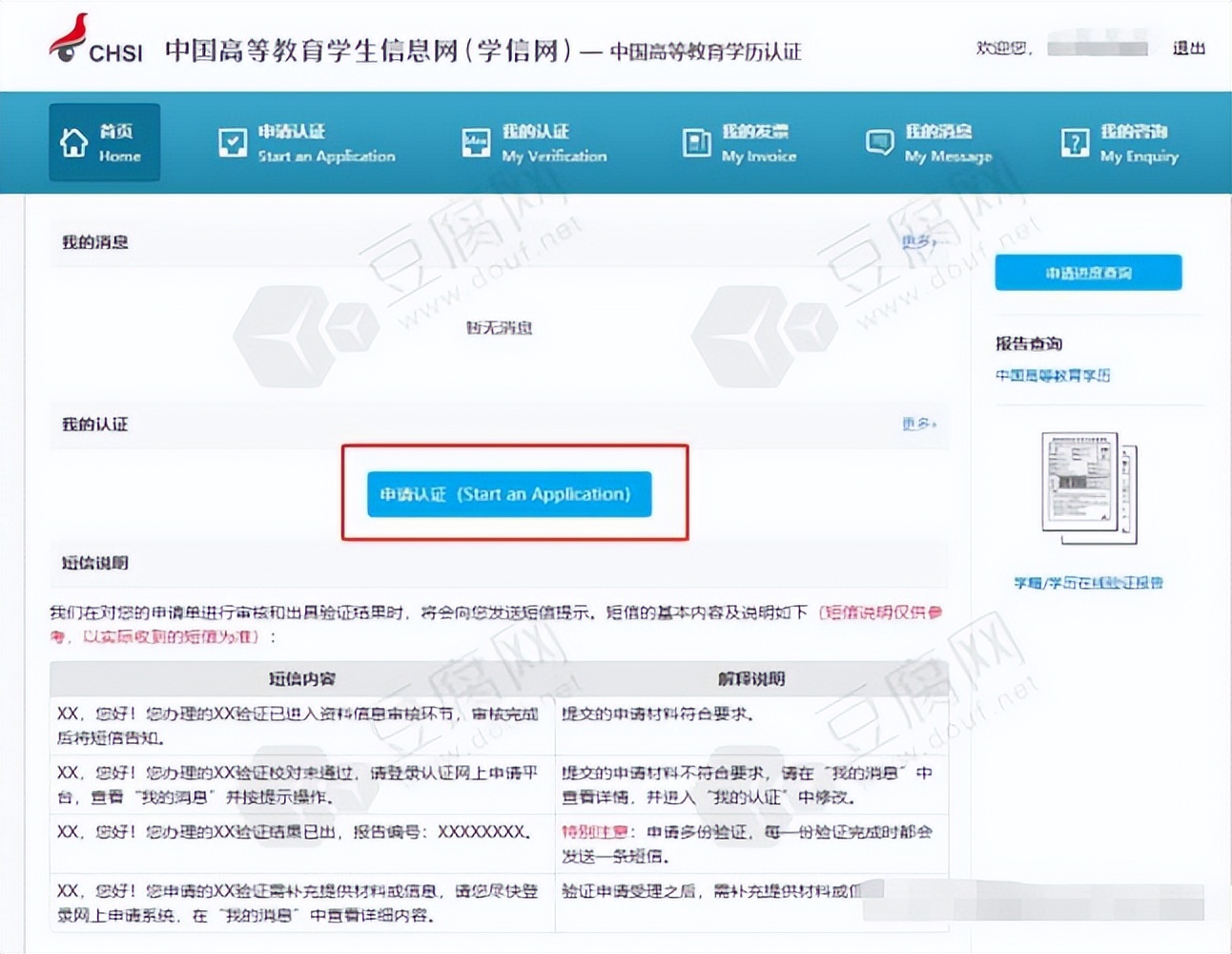
Task: Open the My Message speech bubble icon
Action: pos(878,141)
